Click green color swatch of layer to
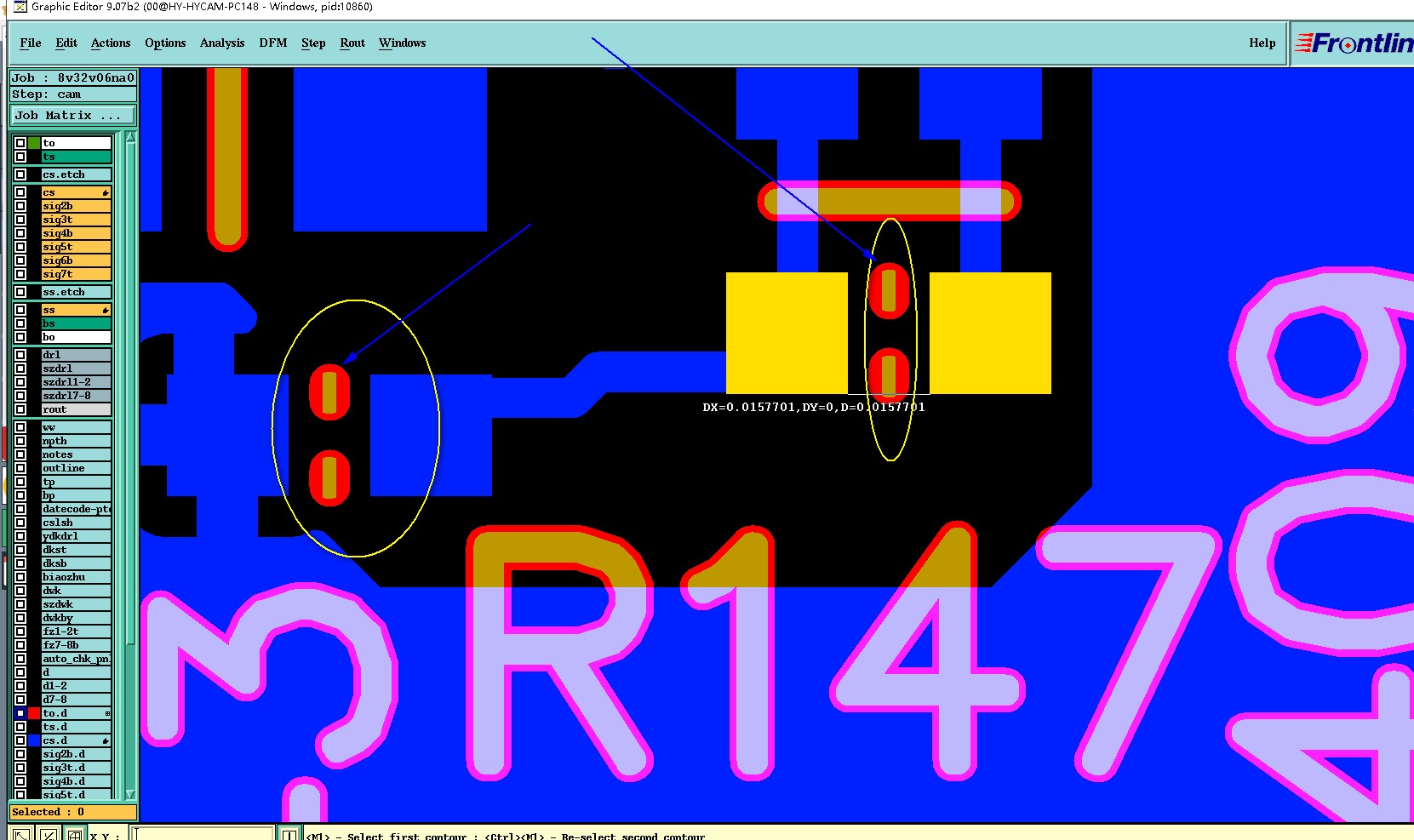The height and width of the screenshot is (840, 1414). point(34,143)
